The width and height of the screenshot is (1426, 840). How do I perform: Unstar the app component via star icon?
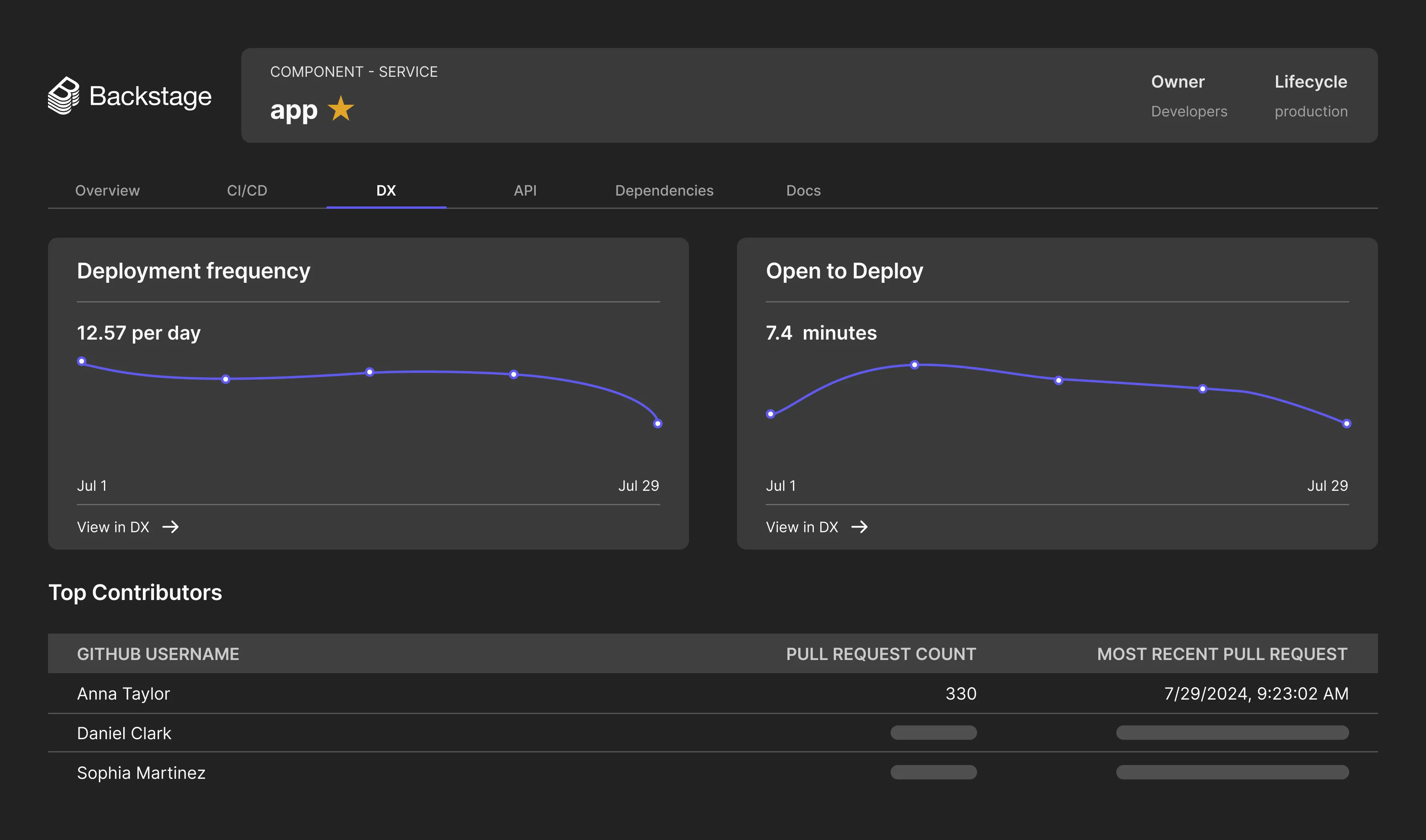[x=341, y=109]
